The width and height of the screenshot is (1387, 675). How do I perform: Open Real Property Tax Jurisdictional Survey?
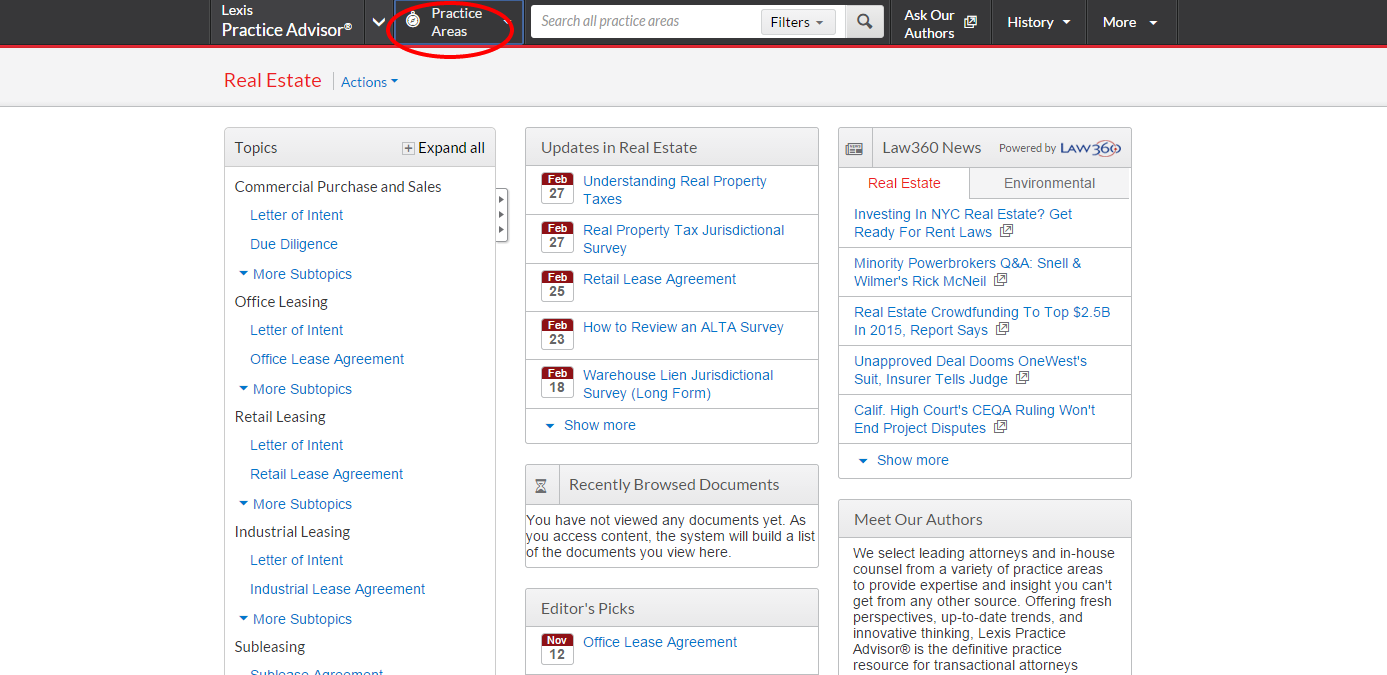pyautogui.click(x=684, y=239)
